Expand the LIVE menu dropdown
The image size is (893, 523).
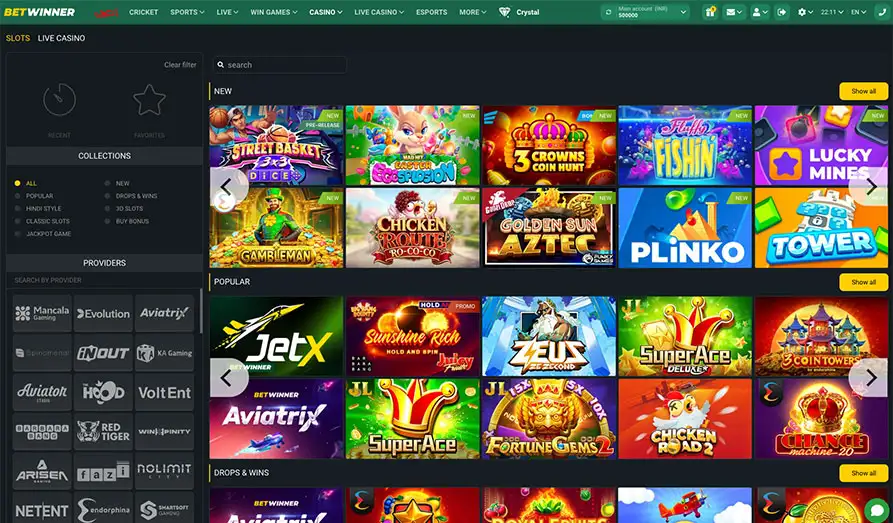pos(227,12)
